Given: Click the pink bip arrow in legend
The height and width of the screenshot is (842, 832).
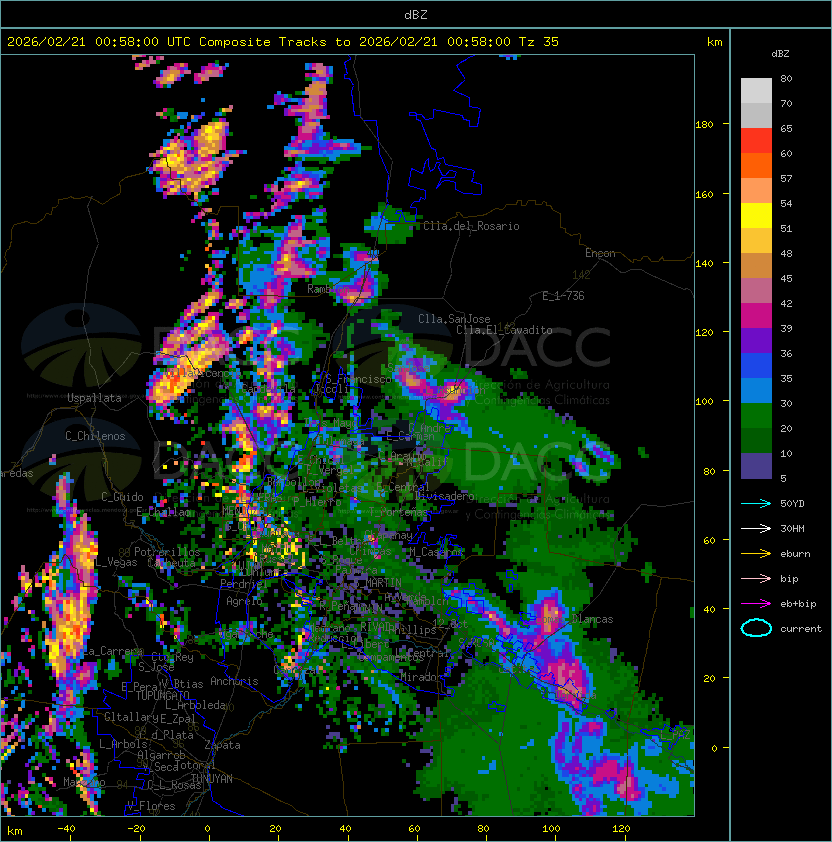Looking at the screenshot, I should pos(756,579).
